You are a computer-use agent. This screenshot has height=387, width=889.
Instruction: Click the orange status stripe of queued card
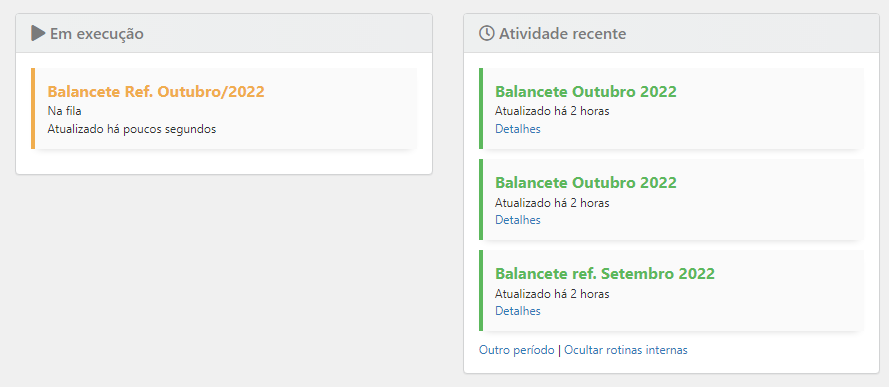point(33,109)
